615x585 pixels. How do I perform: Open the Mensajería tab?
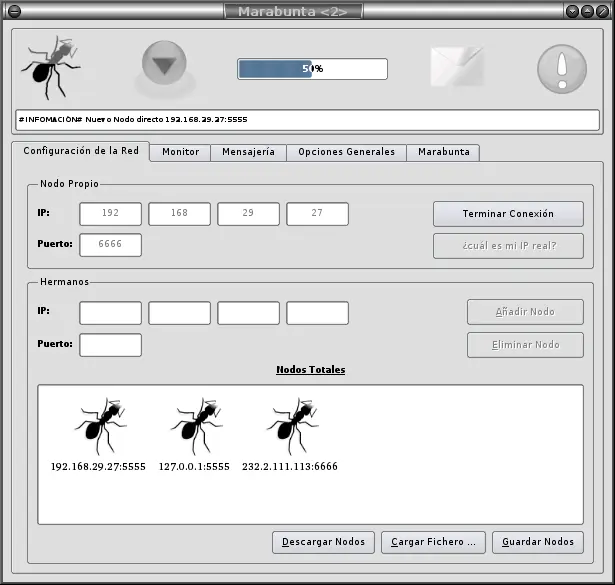[x=248, y=152]
